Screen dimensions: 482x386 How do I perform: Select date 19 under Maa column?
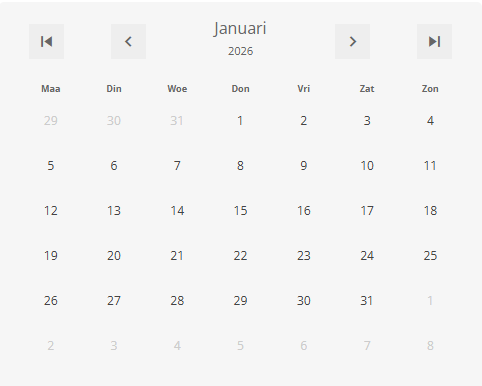click(51, 256)
